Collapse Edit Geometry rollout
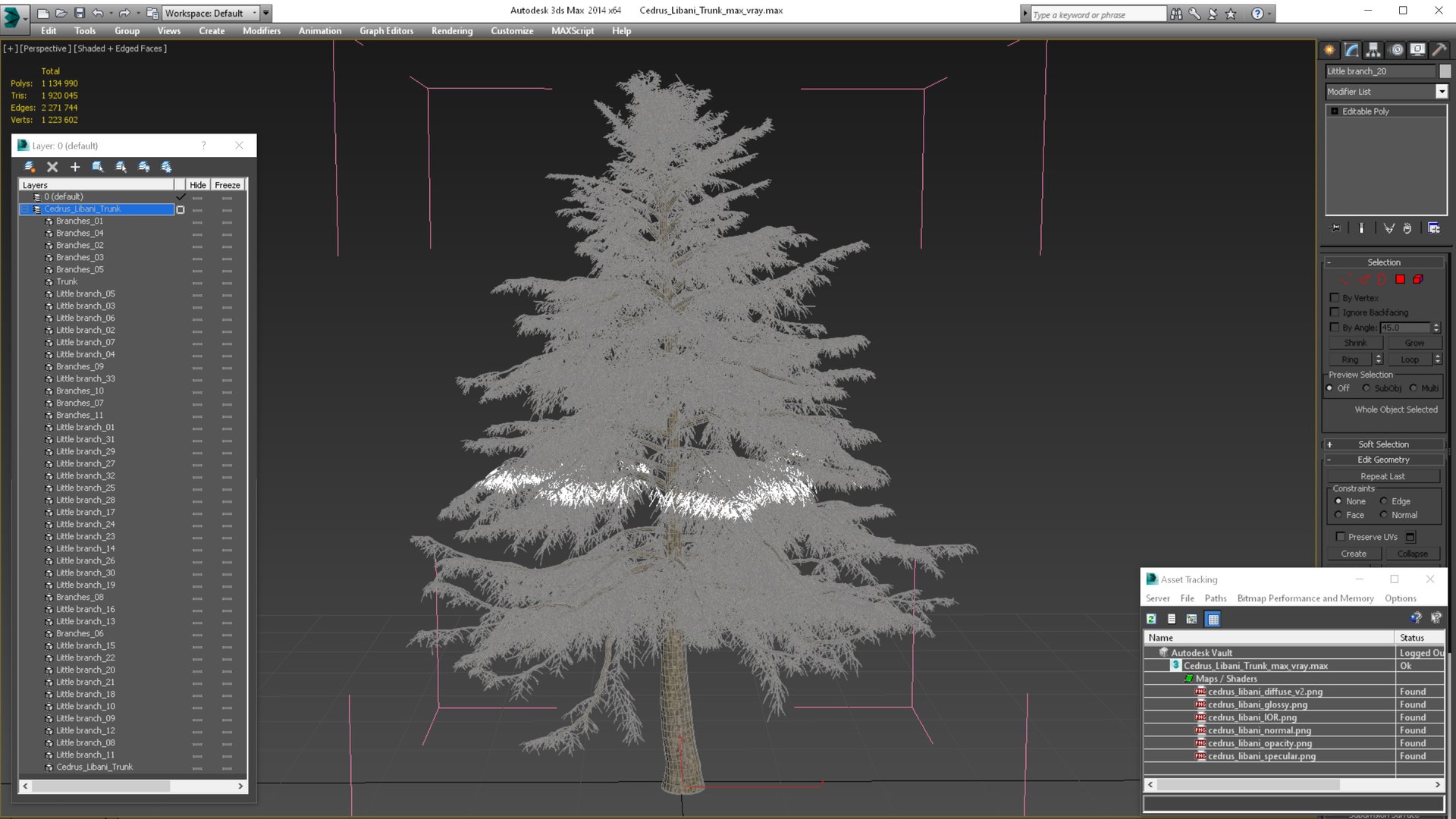This screenshot has width=1456, height=819. 1383,460
